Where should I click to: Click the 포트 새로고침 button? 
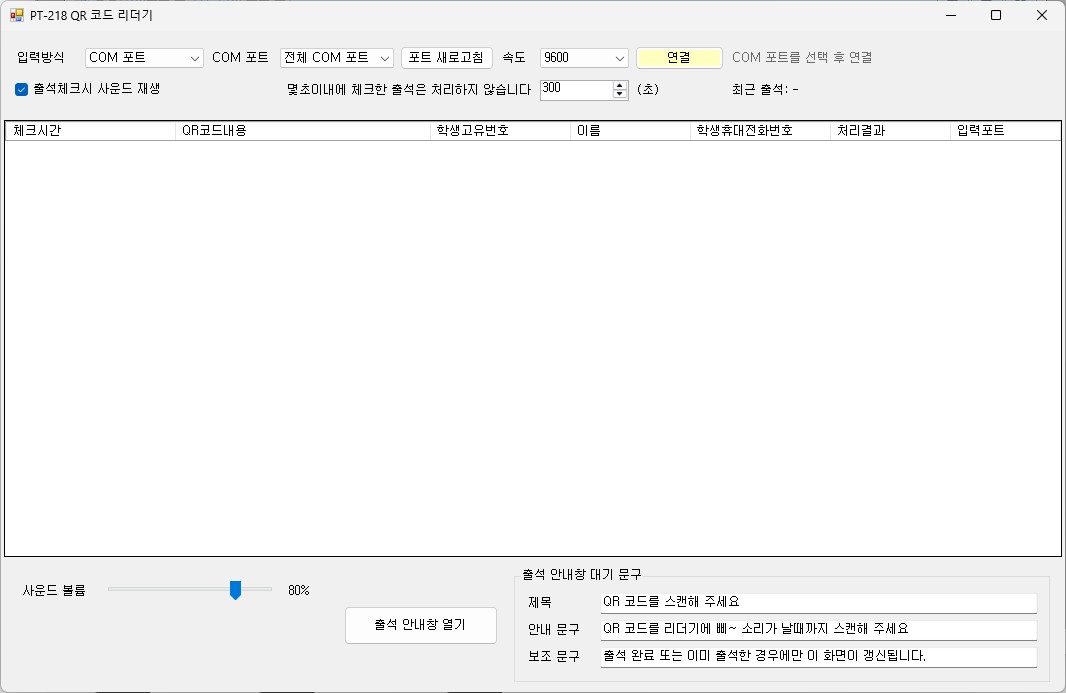[447, 58]
